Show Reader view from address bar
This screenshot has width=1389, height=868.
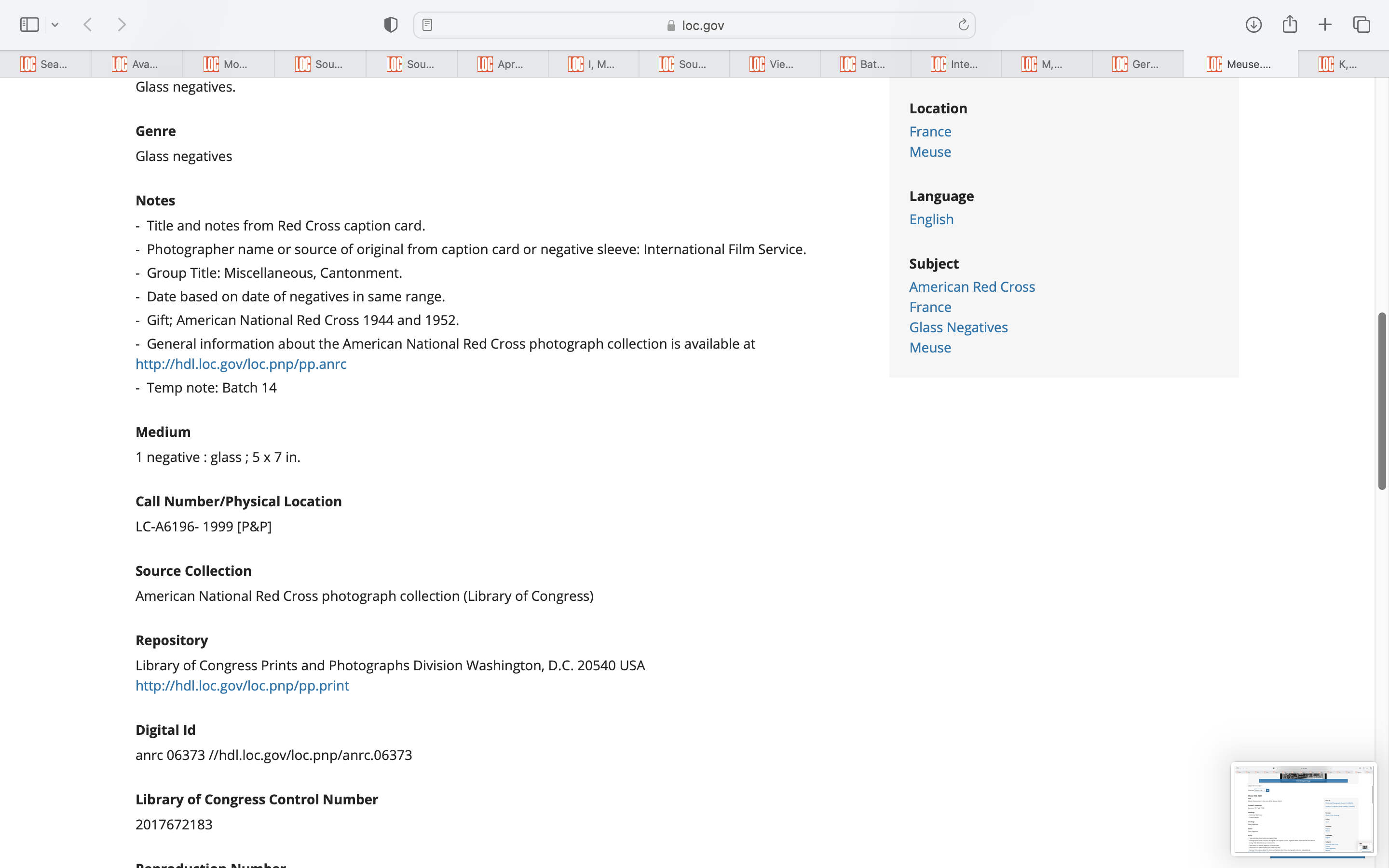point(427,25)
